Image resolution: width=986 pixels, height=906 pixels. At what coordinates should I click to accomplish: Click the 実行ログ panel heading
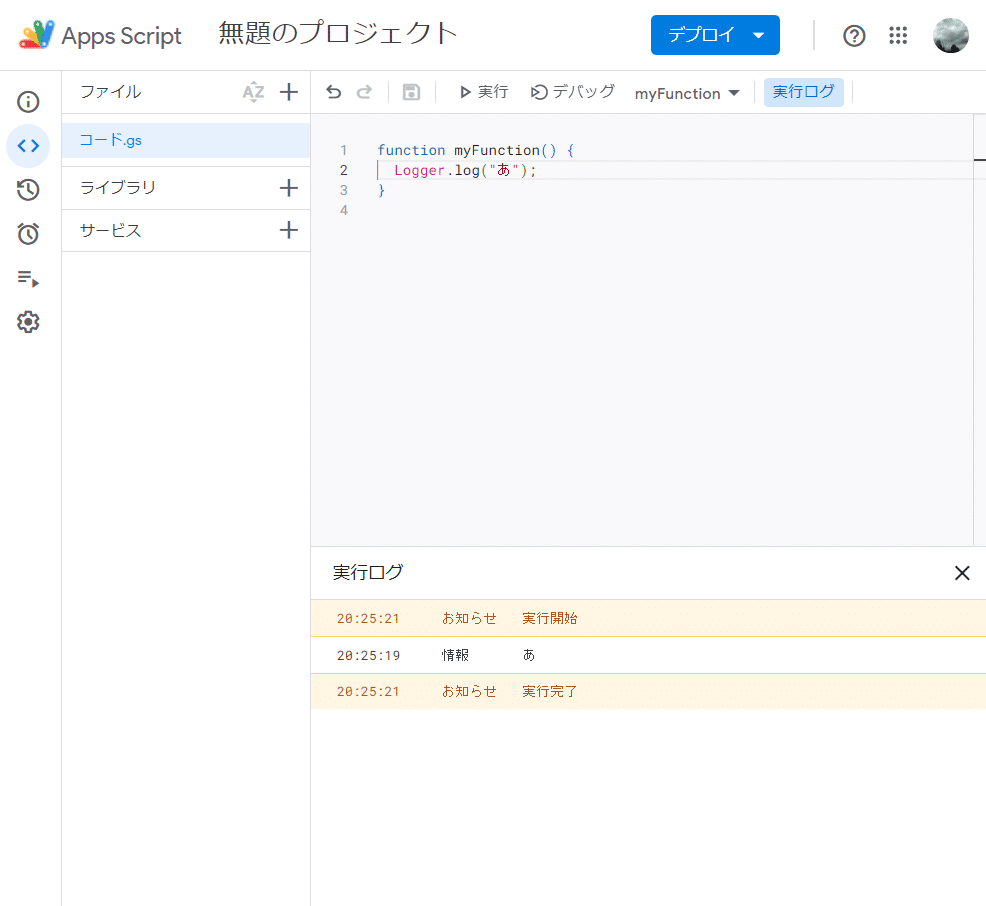(368, 572)
